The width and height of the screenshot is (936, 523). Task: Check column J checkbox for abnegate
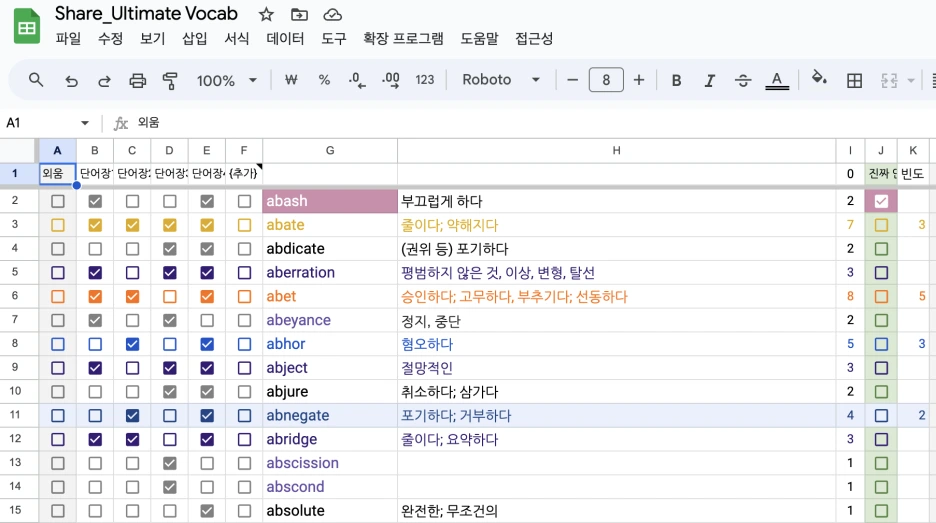(x=881, y=416)
